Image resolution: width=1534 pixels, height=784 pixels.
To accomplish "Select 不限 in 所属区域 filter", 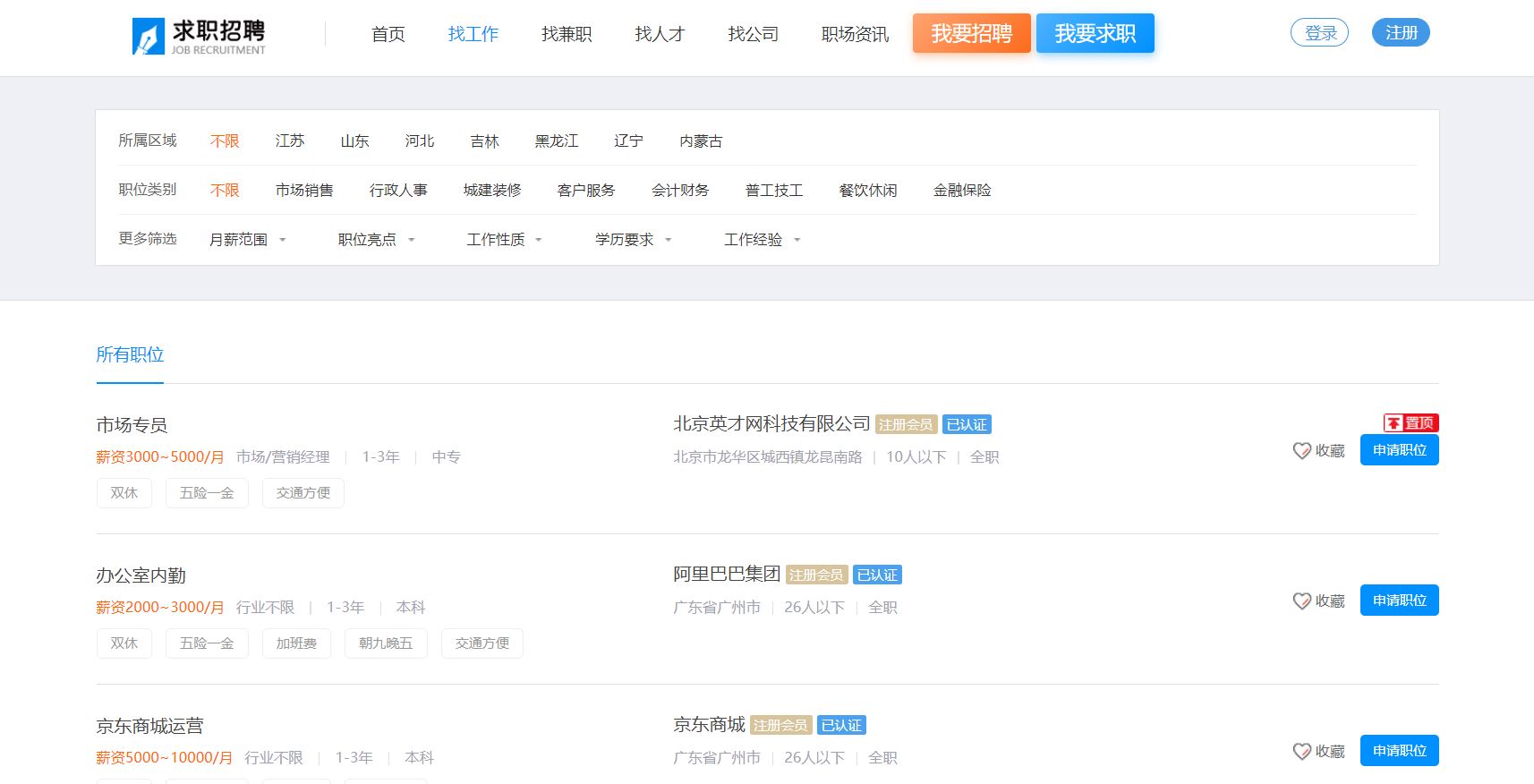I will pyautogui.click(x=225, y=141).
